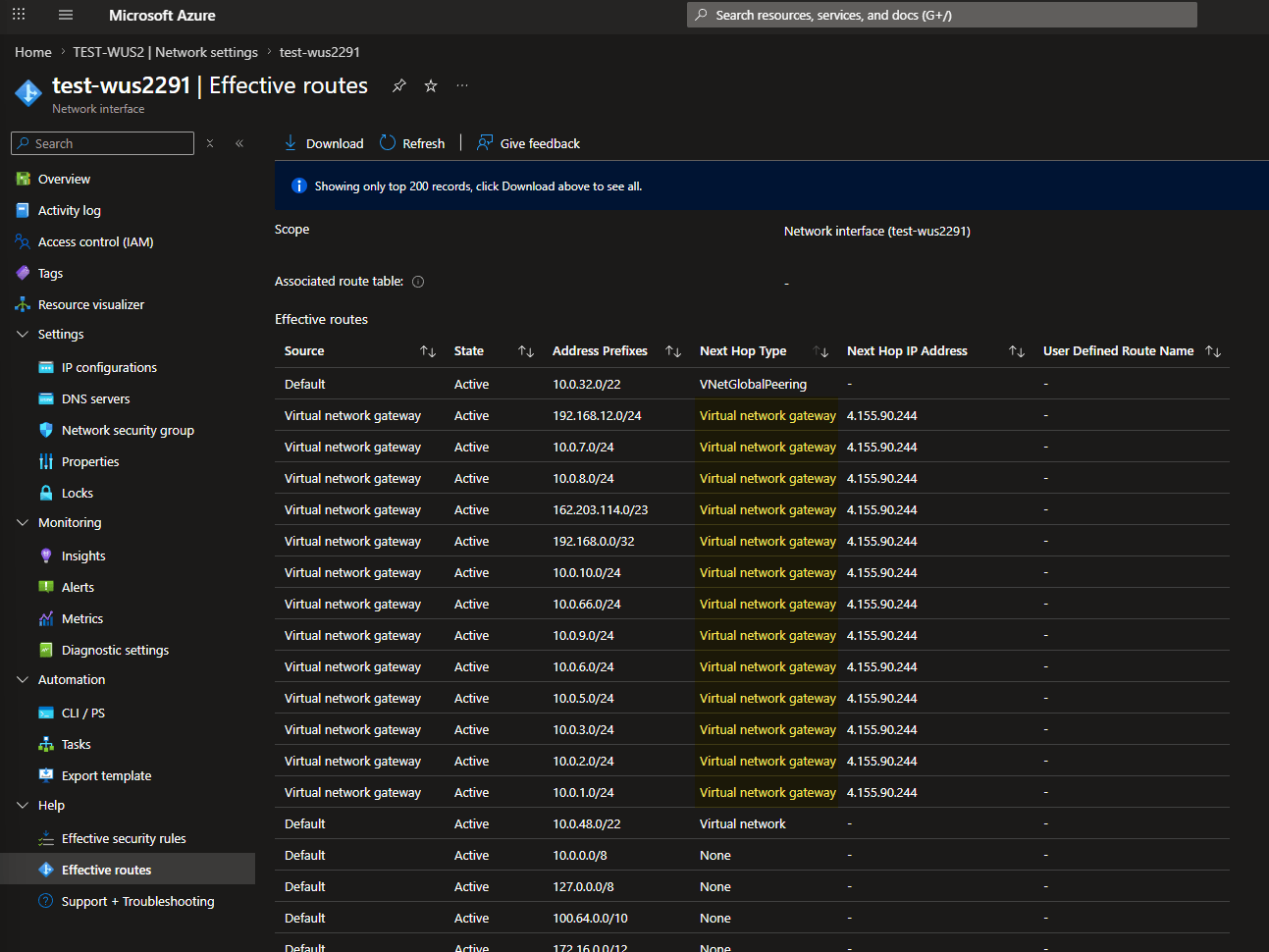Screen dimensions: 1269x952
Task: Click the sidebar Search field
Action: click(102, 143)
